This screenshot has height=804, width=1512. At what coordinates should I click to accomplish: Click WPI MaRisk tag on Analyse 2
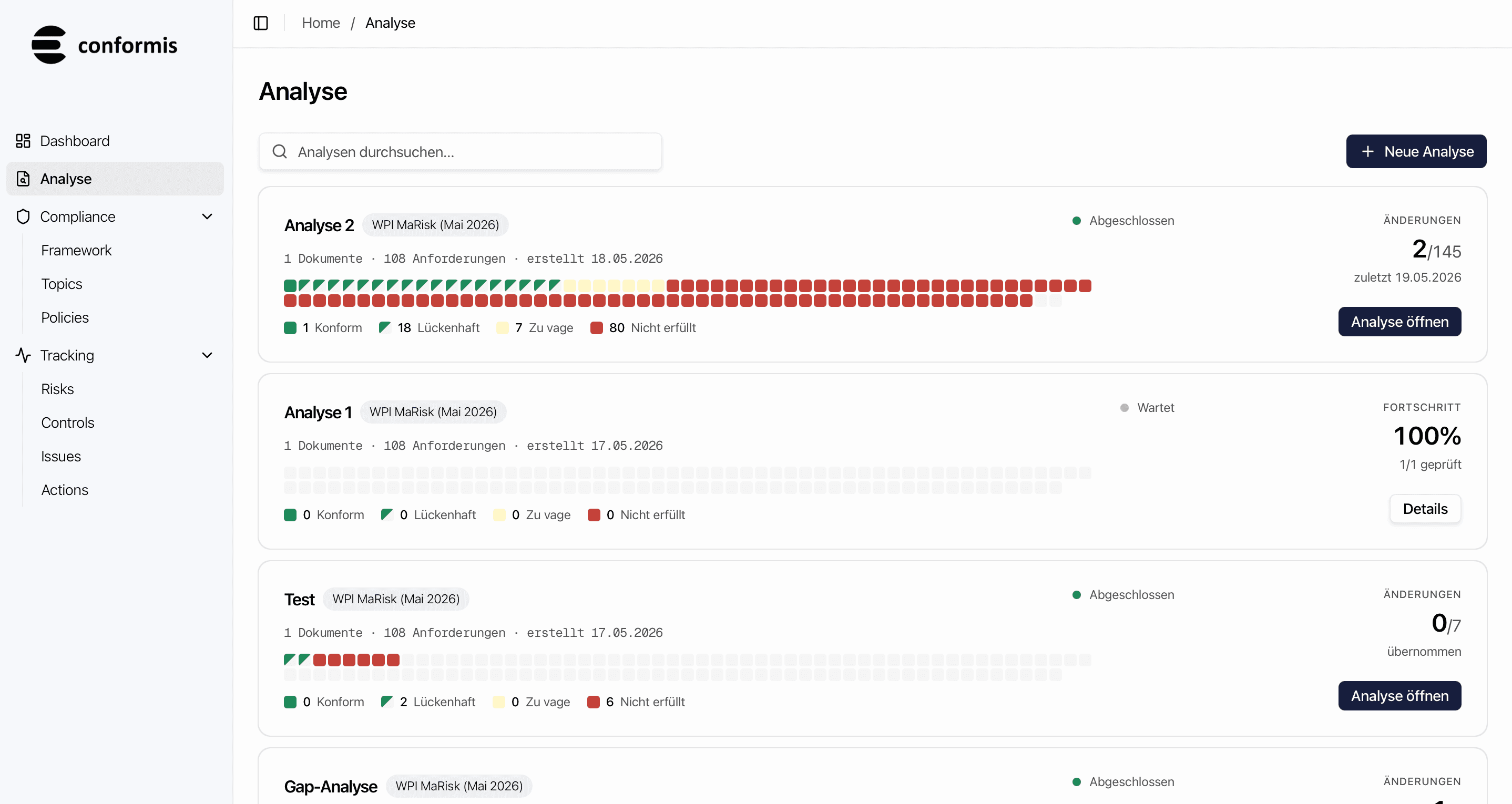click(x=435, y=225)
